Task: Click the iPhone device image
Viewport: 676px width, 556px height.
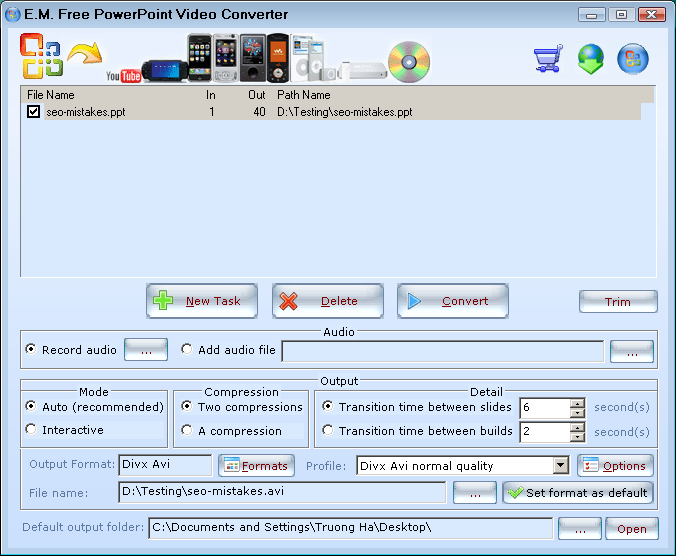Action: point(200,58)
